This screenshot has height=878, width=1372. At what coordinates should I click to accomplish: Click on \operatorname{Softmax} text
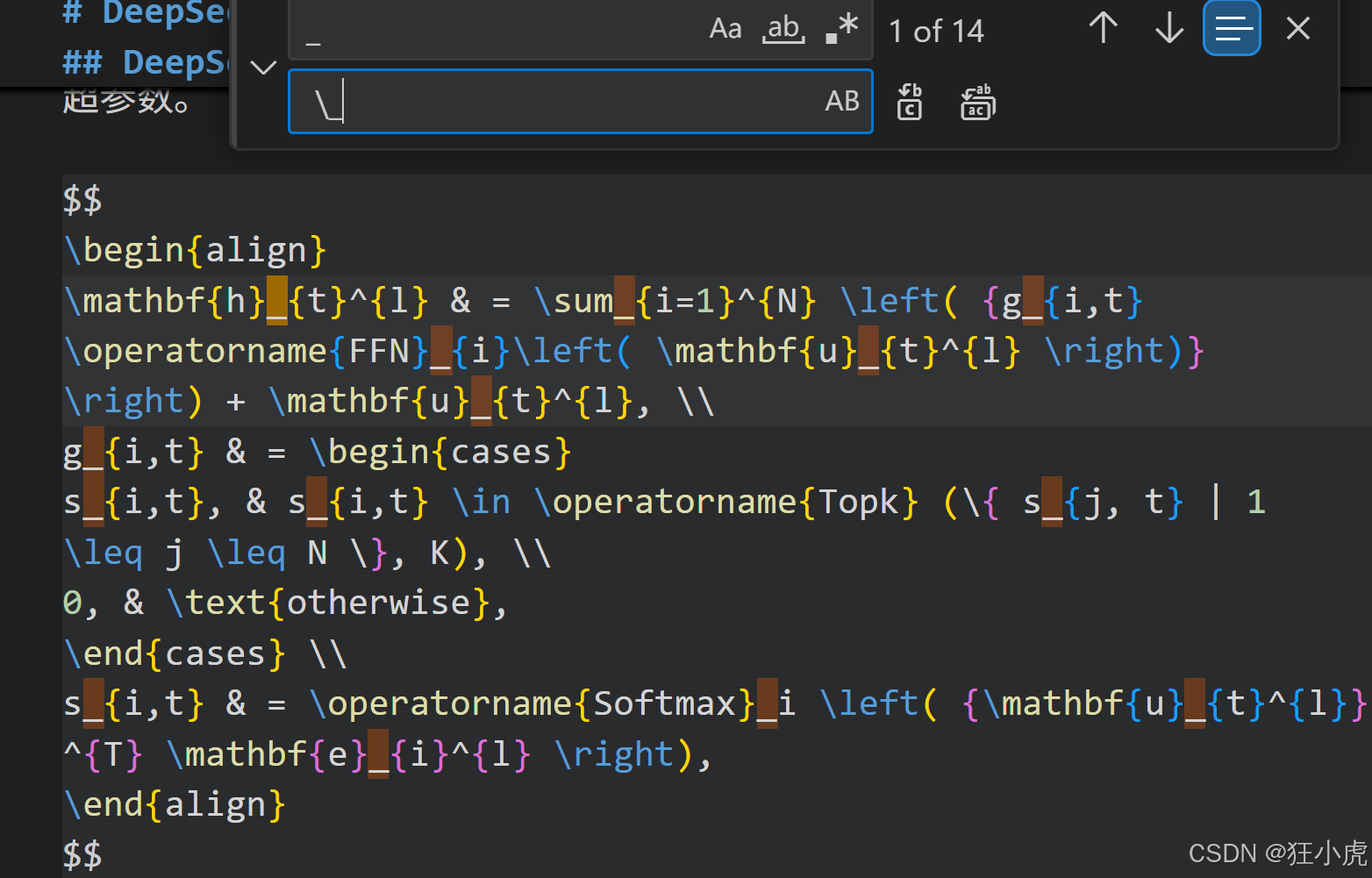tap(532, 704)
